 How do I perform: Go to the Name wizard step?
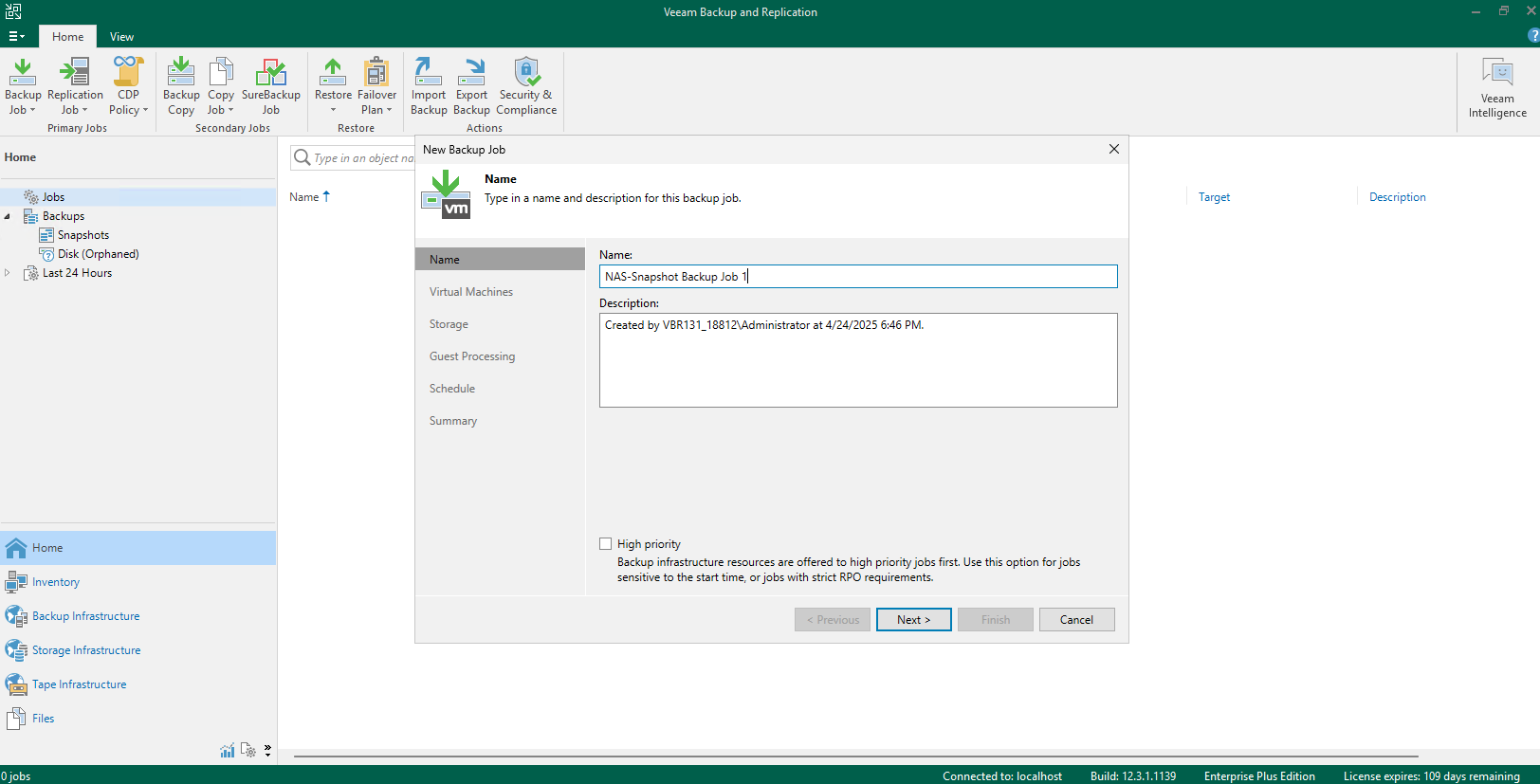pyautogui.click(x=500, y=260)
